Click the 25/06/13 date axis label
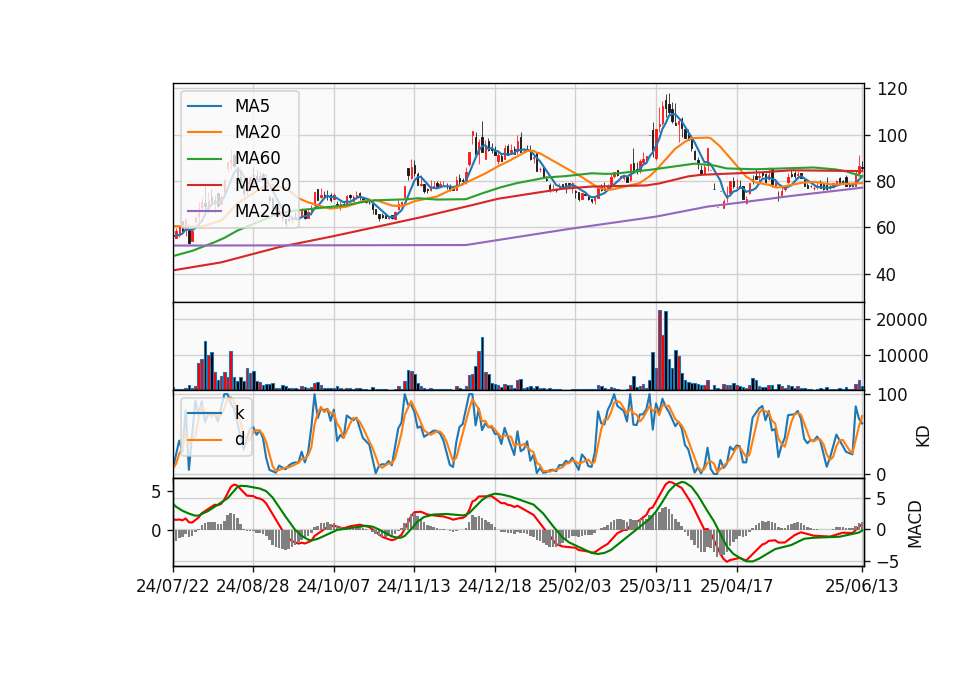The width and height of the screenshot is (960, 690). pyautogui.click(x=862, y=586)
